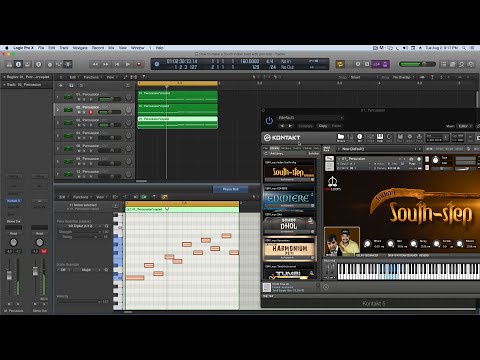This screenshot has height=360, width=480.
Task: Select the South-Step library in the Kontakt browser
Action: pyautogui.click(x=289, y=171)
